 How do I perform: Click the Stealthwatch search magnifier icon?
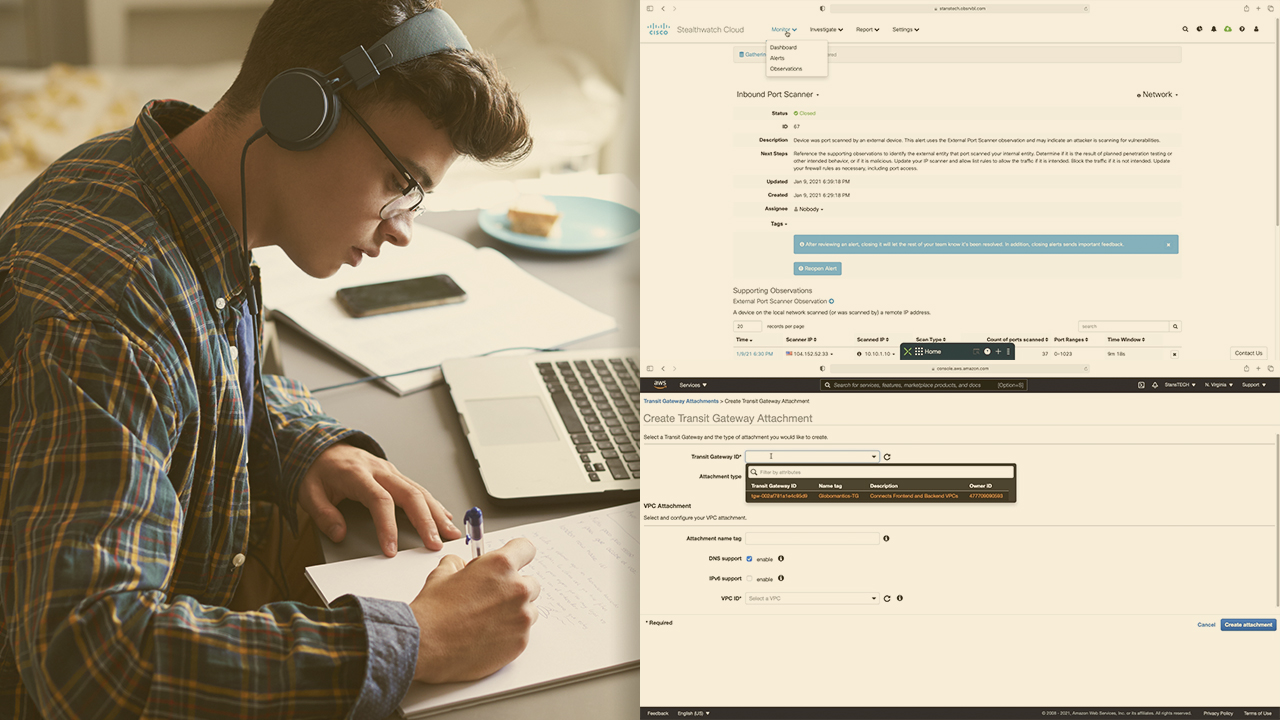coord(1186,30)
